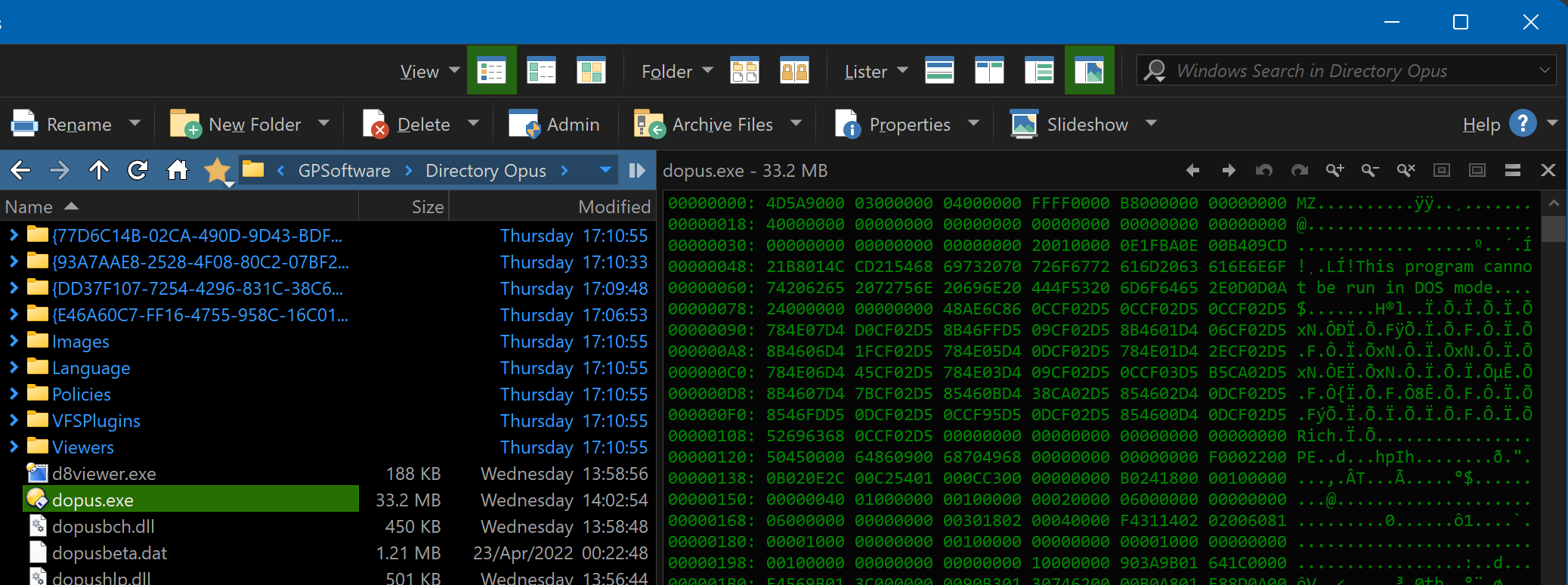This screenshot has width=1568, height=585.
Task: Click the New Folder button
Action: [235, 124]
